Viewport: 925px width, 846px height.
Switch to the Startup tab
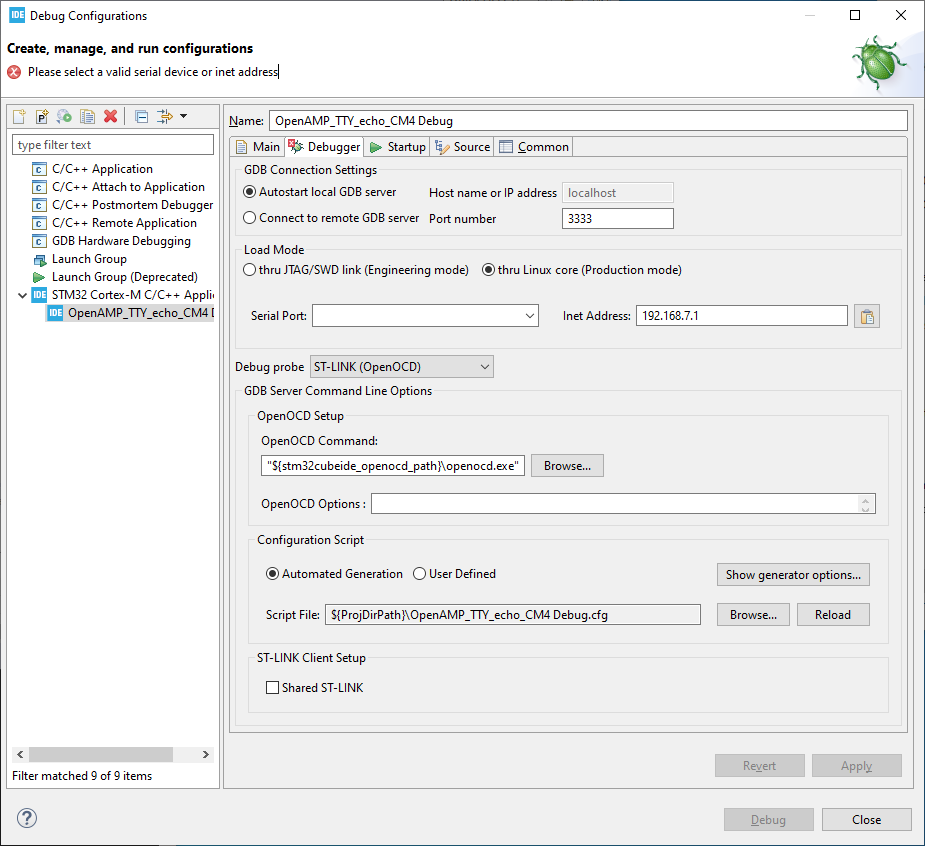(398, 147)
